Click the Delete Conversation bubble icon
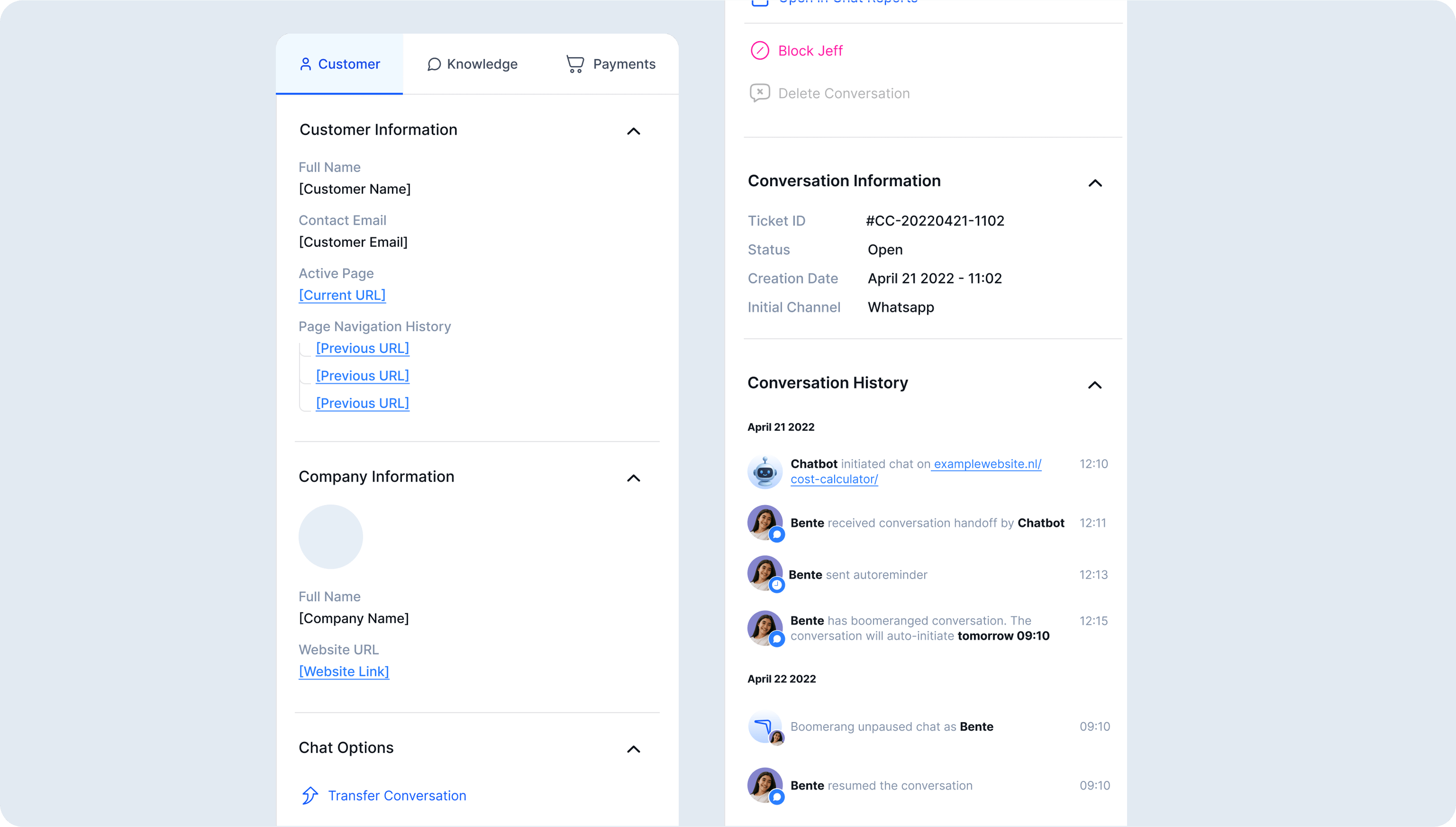 coord(760,92)
